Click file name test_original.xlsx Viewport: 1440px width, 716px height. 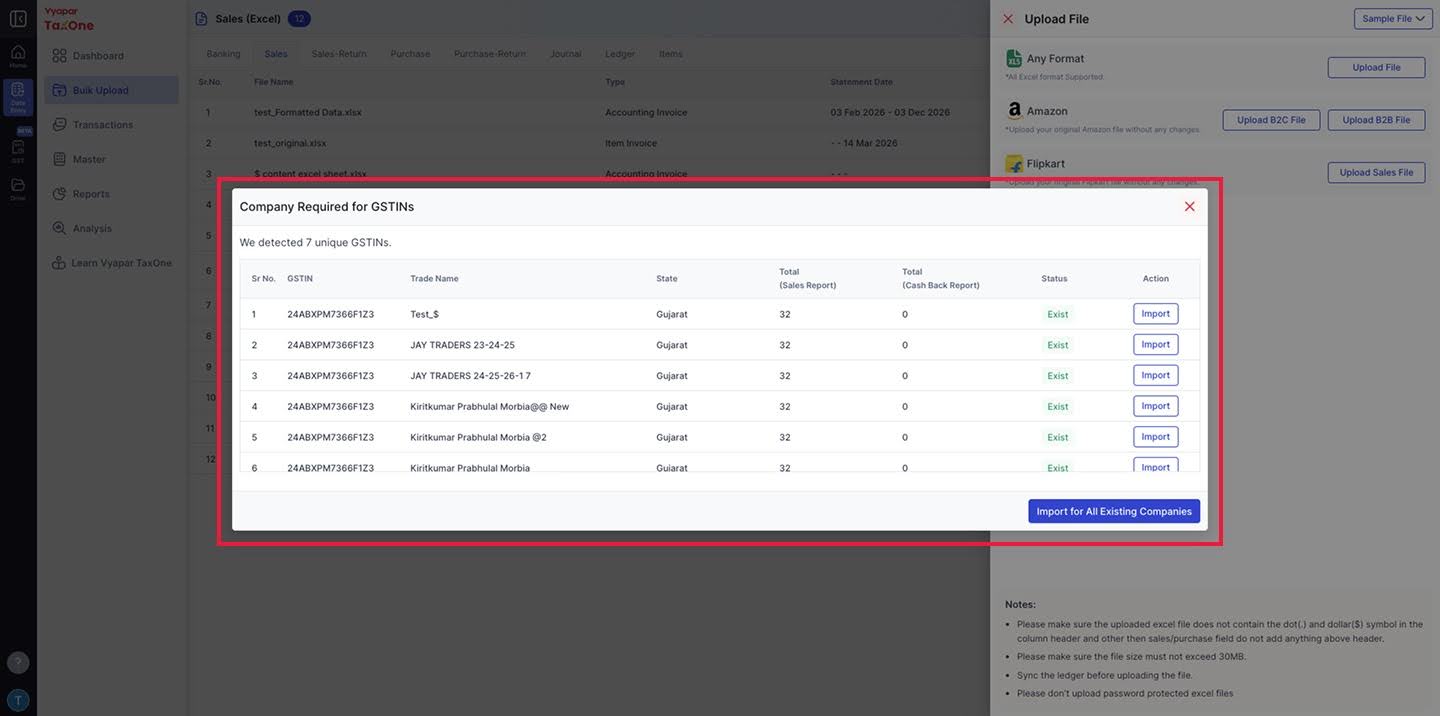coord(290,143)
